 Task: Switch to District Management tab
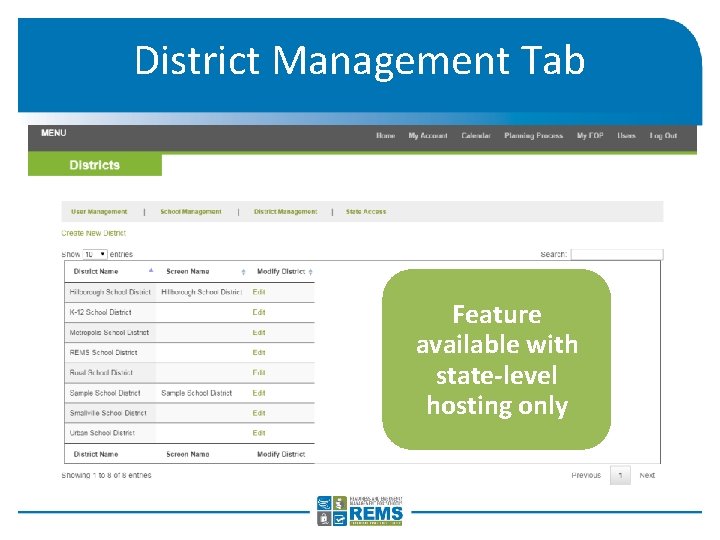[x=285, y=212]
